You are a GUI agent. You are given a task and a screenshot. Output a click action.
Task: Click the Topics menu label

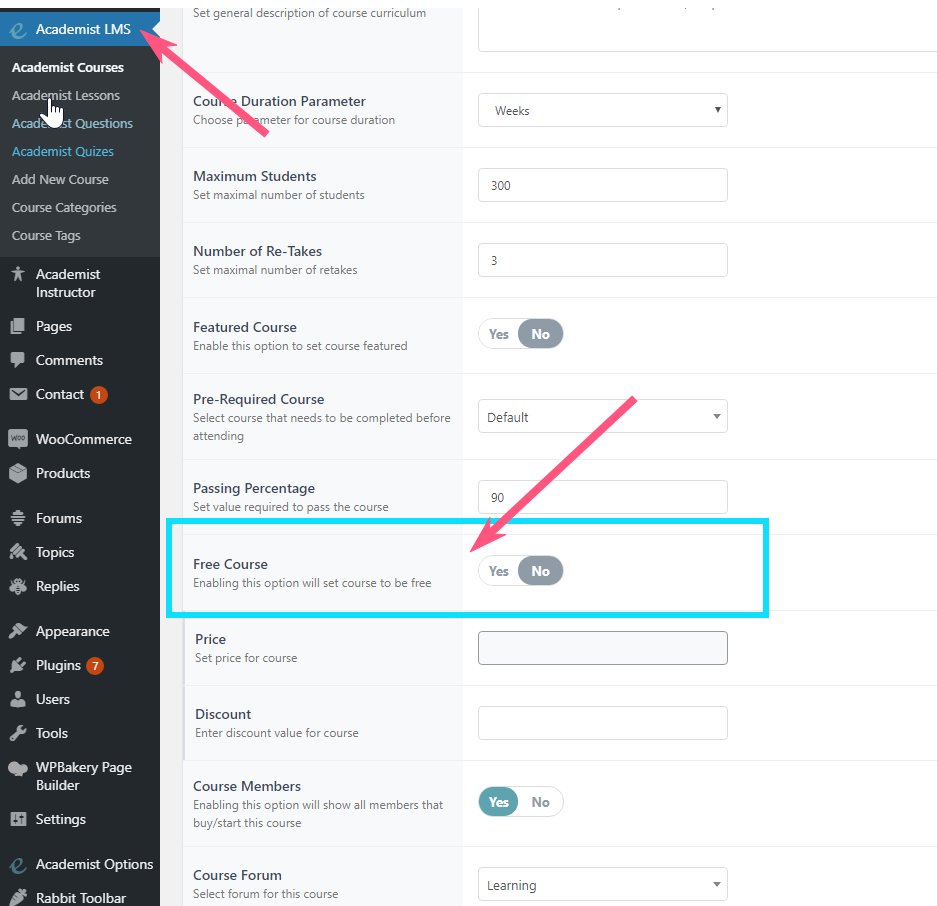[x=55, y=552]
